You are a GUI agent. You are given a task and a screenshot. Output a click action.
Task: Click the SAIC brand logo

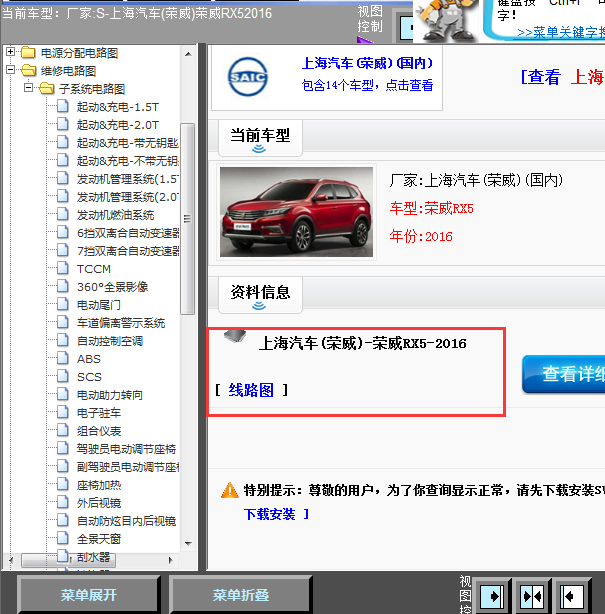coord(247,77)
